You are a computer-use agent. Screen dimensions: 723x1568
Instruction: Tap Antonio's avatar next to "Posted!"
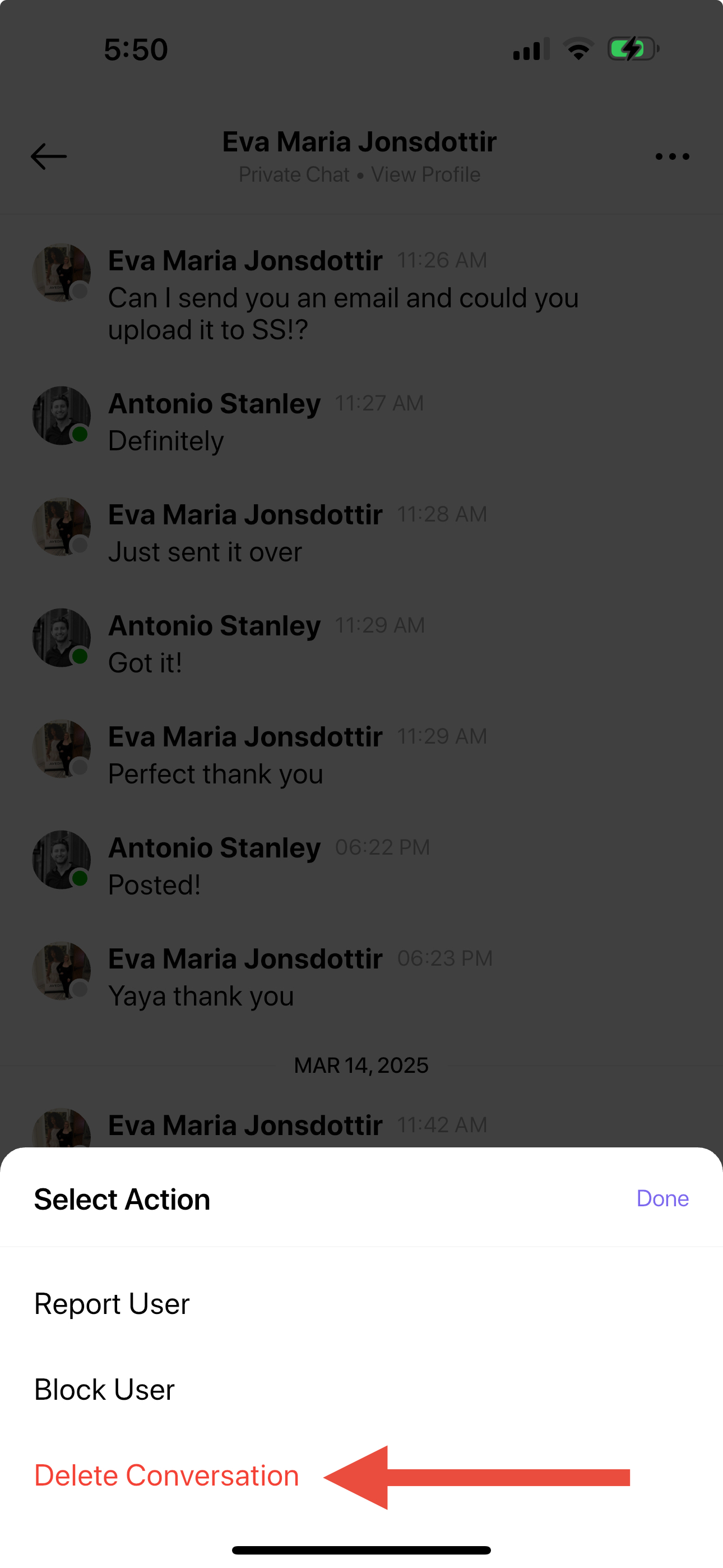pyautogui.click(x=62, y=860)
